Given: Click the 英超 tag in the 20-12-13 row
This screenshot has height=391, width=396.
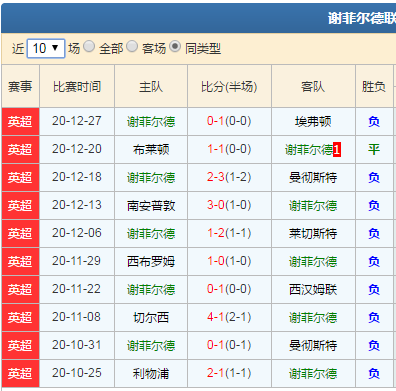Looking at the screenshot, I should click(x=20, y=206).
